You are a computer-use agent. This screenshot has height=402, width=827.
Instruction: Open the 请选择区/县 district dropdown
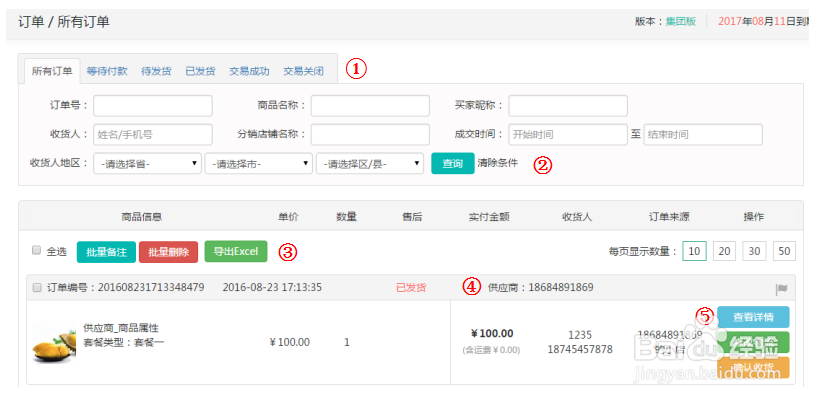click(x=370, y=164)
